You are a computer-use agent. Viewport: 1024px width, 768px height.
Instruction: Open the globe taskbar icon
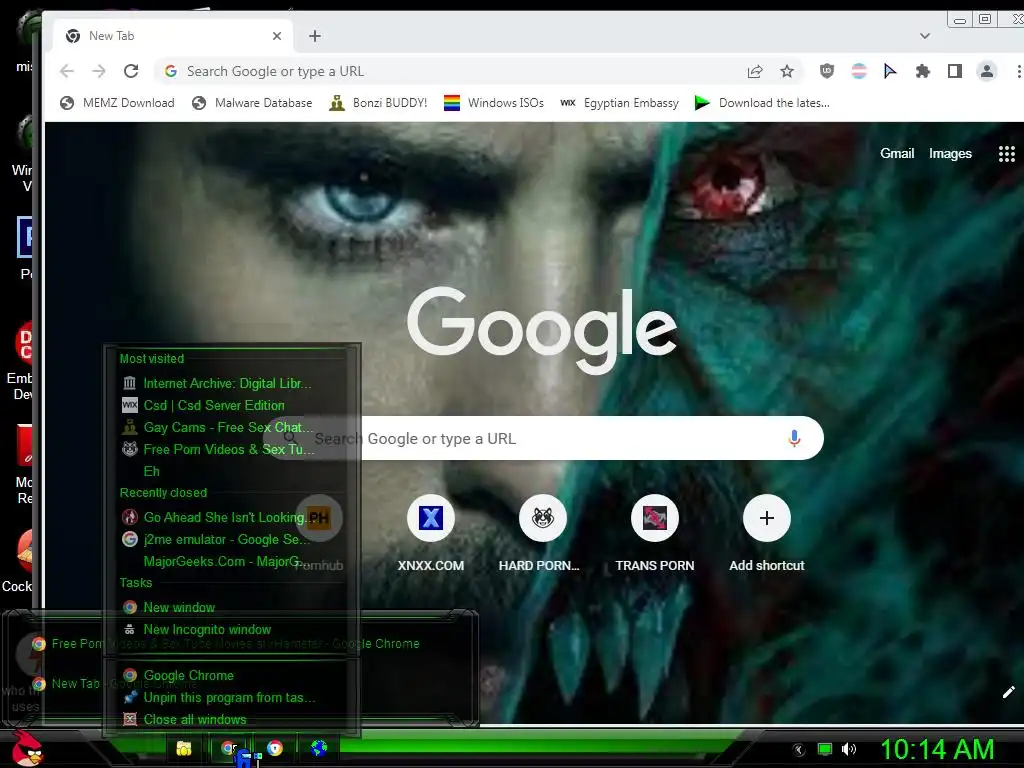point(319,748)
